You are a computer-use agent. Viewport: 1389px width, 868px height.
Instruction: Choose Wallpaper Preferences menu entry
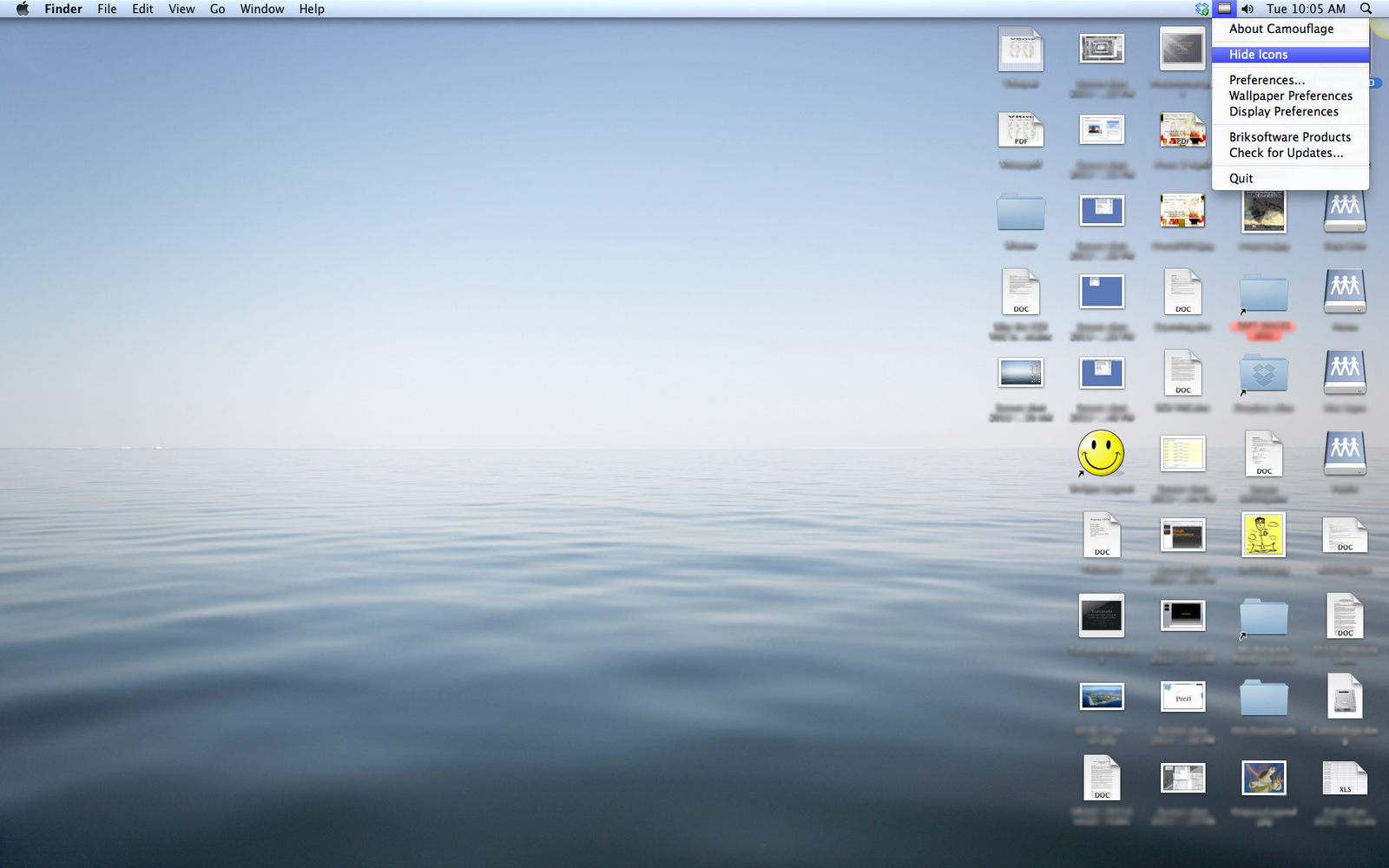[x=1290, y=95]
